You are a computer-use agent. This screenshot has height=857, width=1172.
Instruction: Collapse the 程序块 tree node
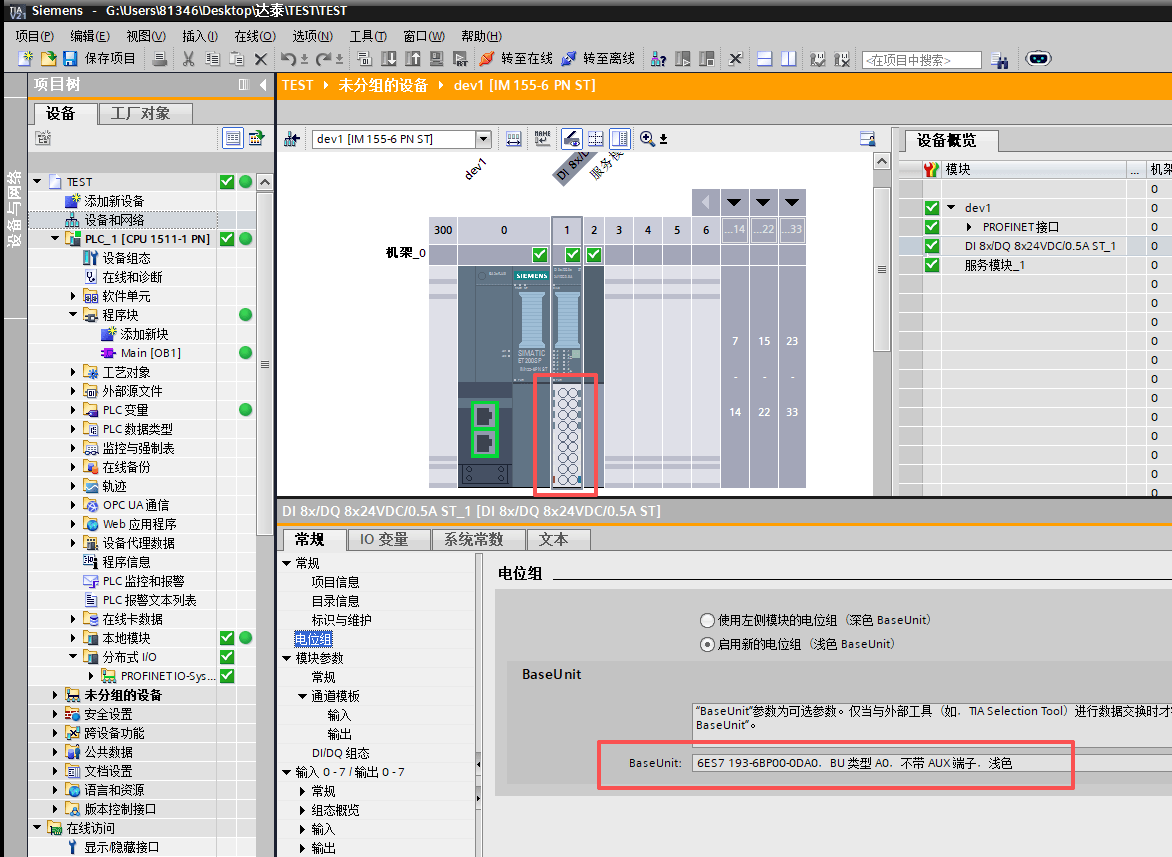click(x=73, y=315)
